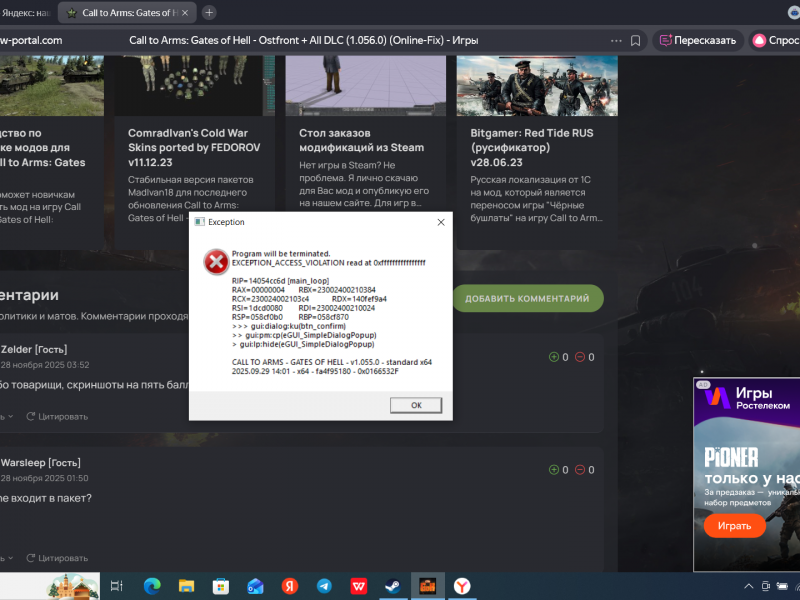Click the Добавить комментарий button
The height and width of the screenshot is (600, 800).
527,298
